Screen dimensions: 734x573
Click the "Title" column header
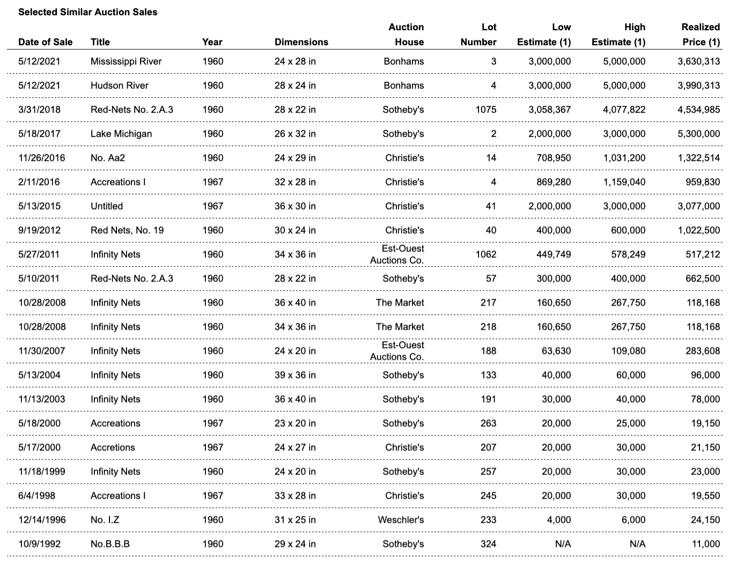100,42
